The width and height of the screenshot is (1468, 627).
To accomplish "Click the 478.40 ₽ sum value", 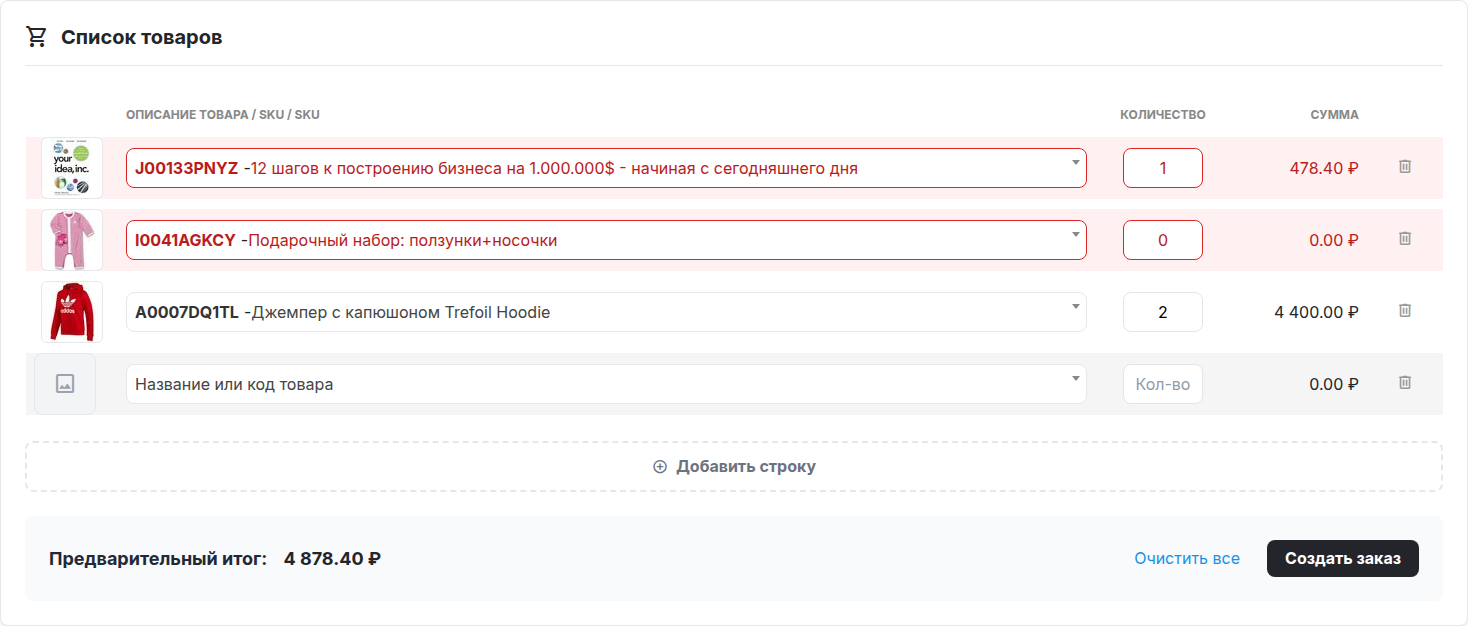I will coord(1324,168).
